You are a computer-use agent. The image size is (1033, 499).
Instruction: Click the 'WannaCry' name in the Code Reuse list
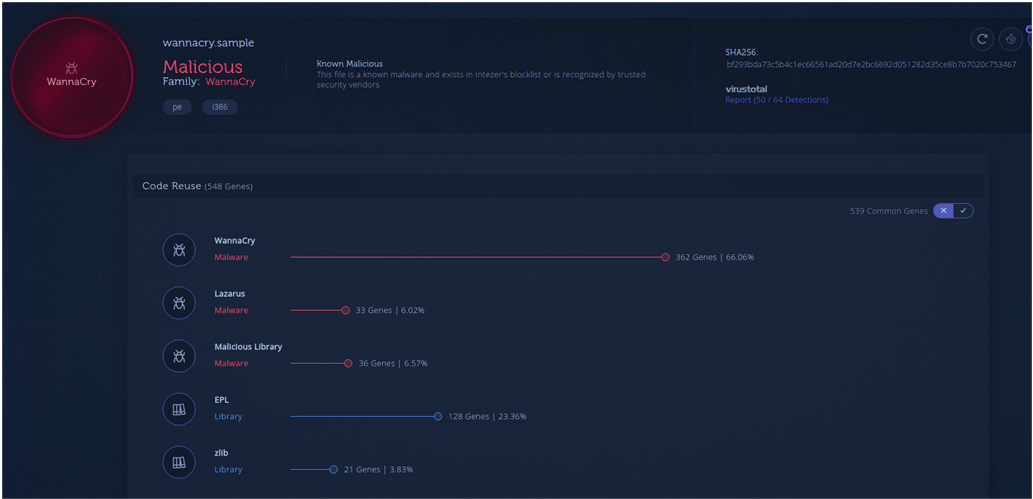pos(235,241)
